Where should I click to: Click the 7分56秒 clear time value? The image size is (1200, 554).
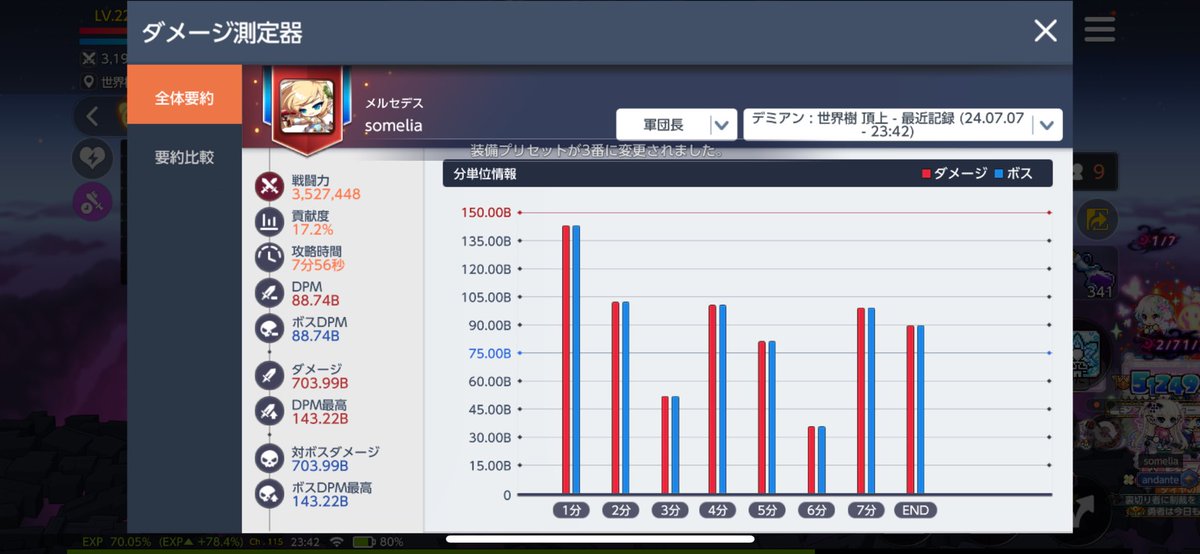(318, 265)
